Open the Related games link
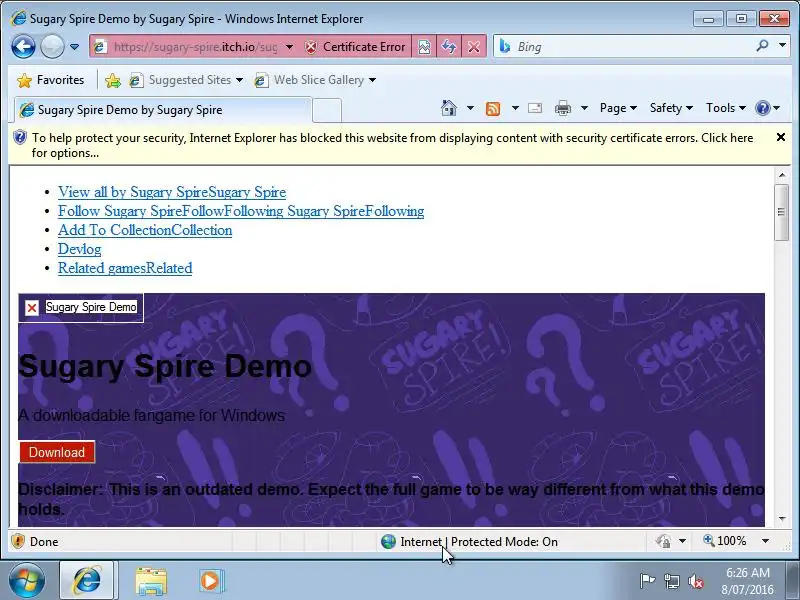 [x=125, y=268]
